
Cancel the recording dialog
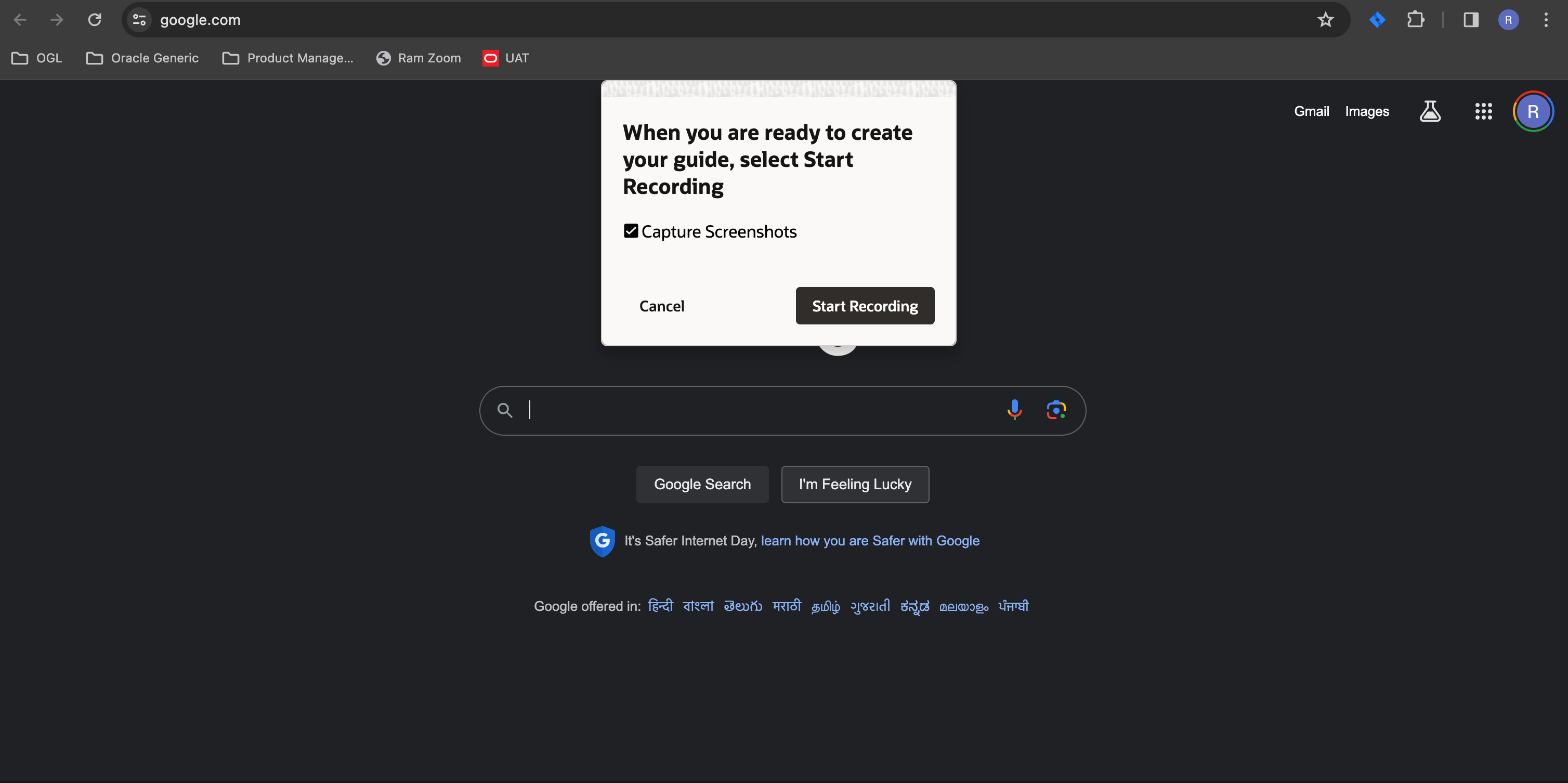(662, 306)
